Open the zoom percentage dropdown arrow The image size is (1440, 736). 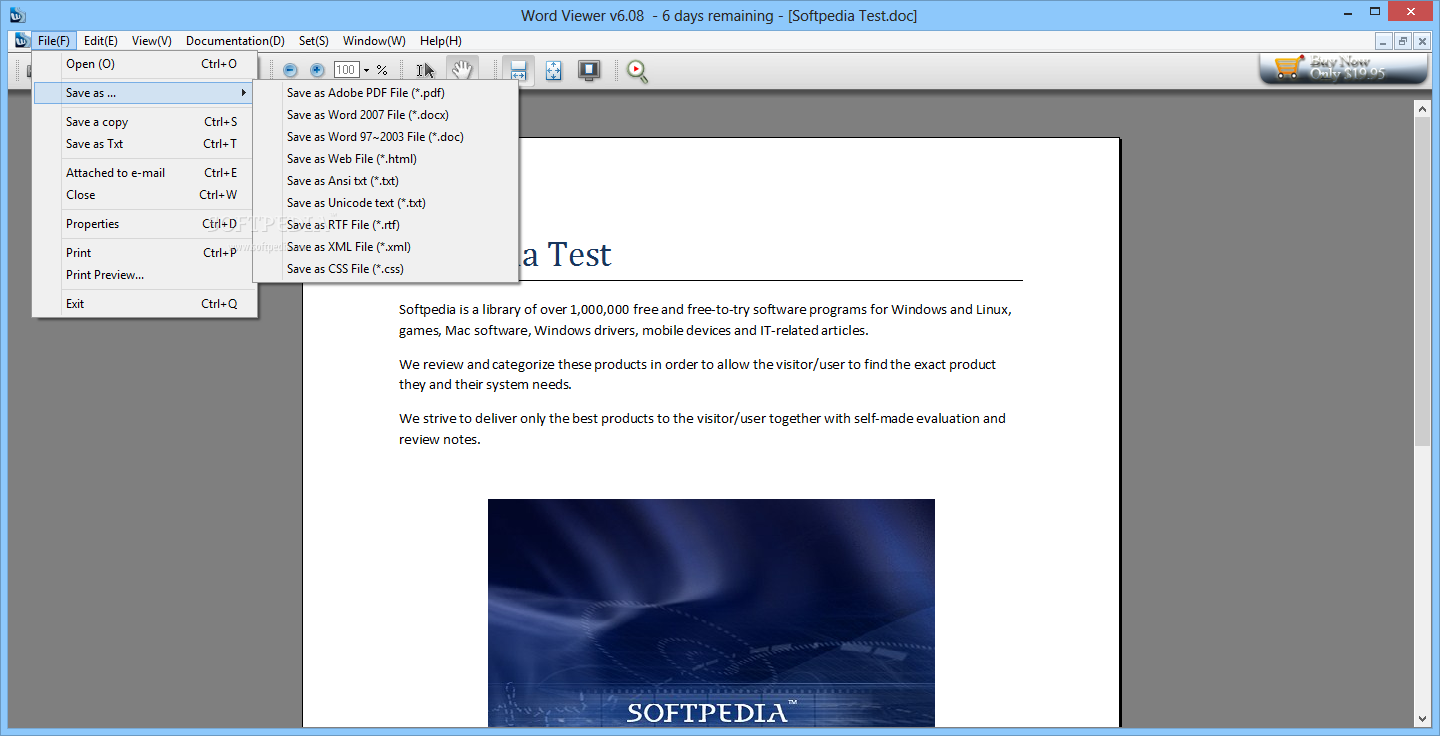[366, 70]
